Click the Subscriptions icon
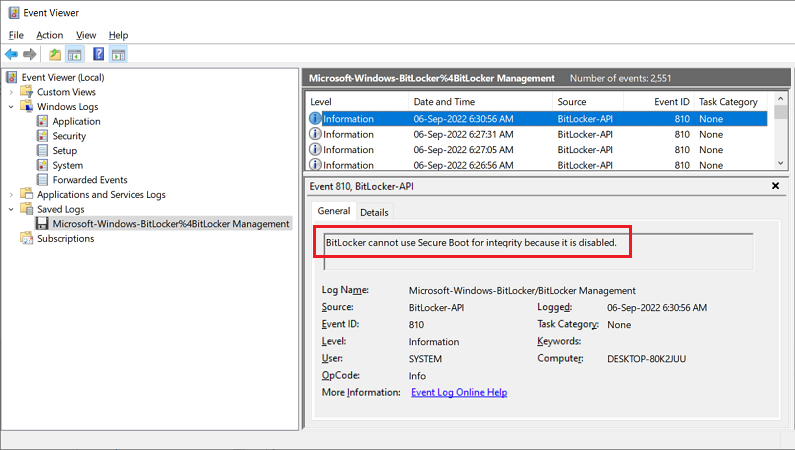Viewport: 795px width, 450px height. click(x=26, y=238)
